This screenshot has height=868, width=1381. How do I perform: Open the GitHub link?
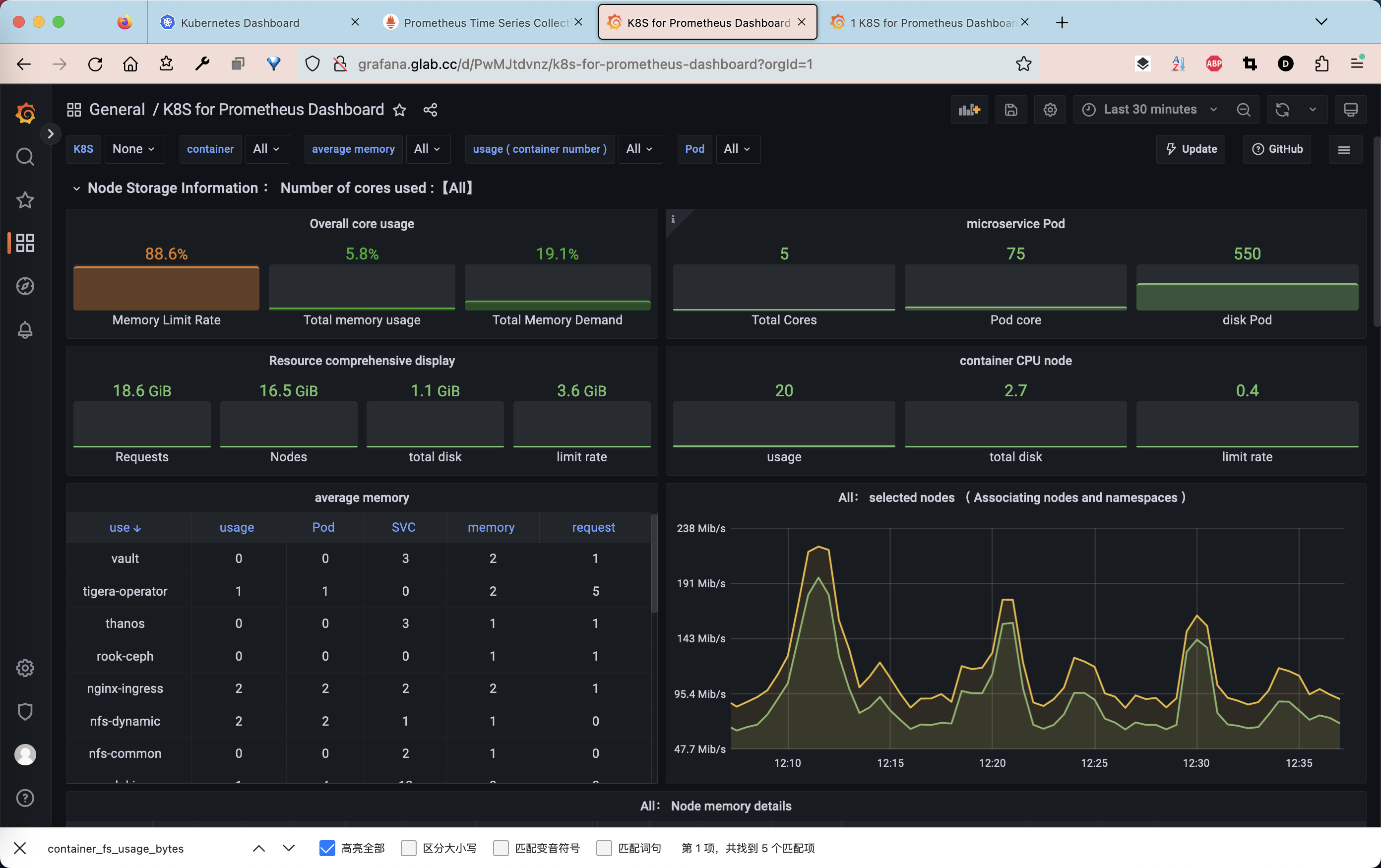[x=1277, y=149]
